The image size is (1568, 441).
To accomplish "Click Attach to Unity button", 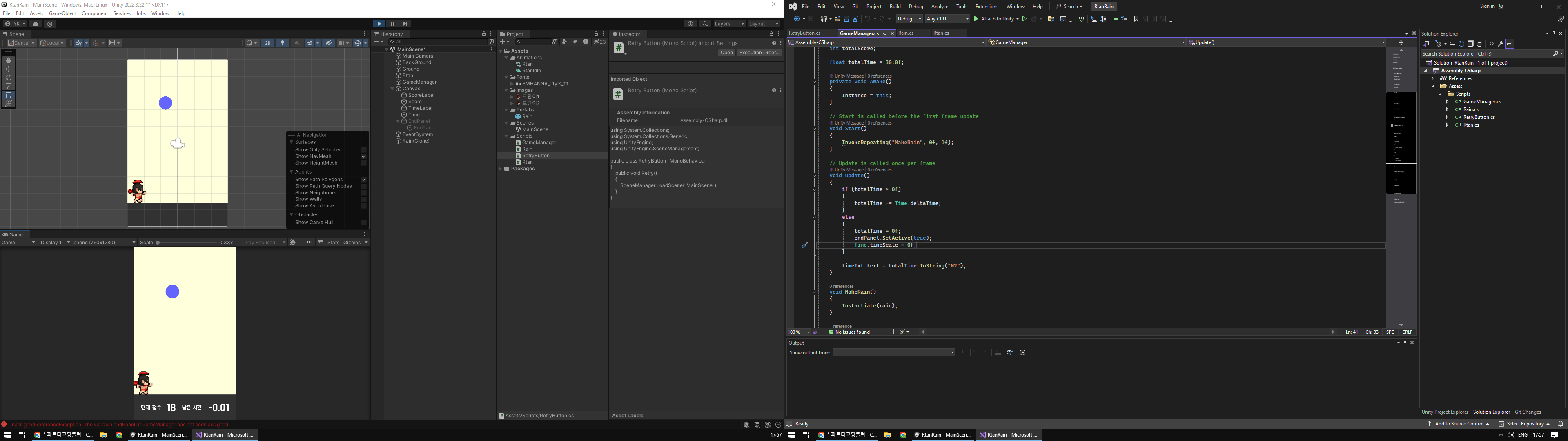I will coord(996,19).
